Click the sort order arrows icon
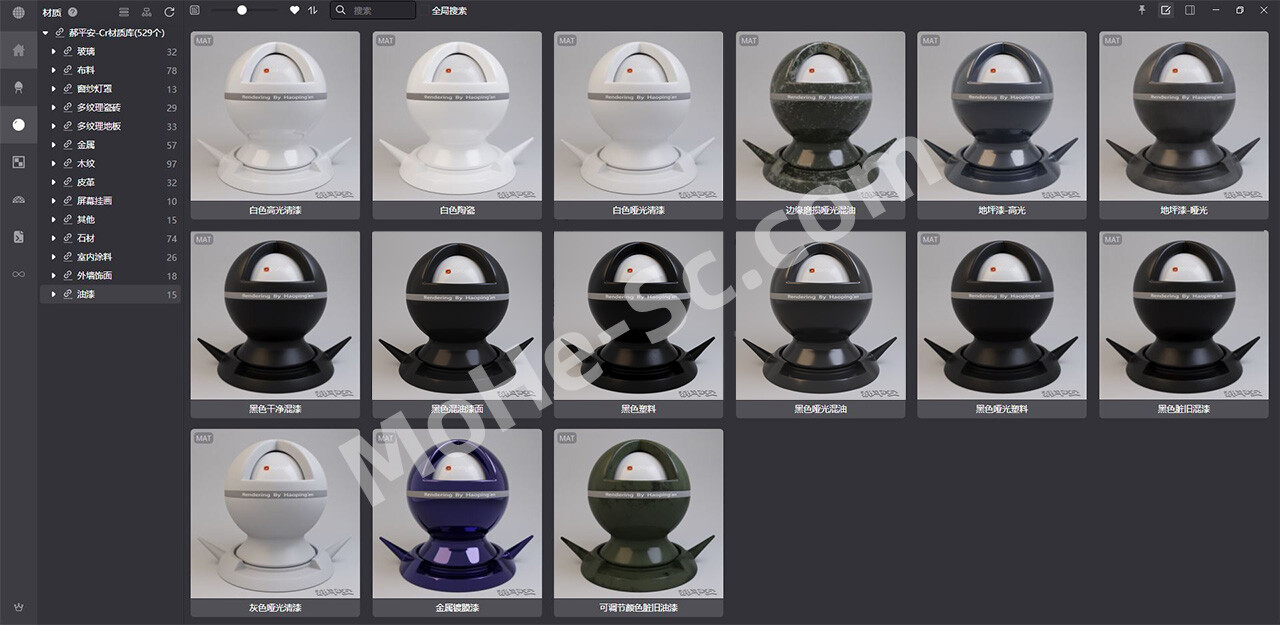This screenshot has width=1280, height=625. 313,10
